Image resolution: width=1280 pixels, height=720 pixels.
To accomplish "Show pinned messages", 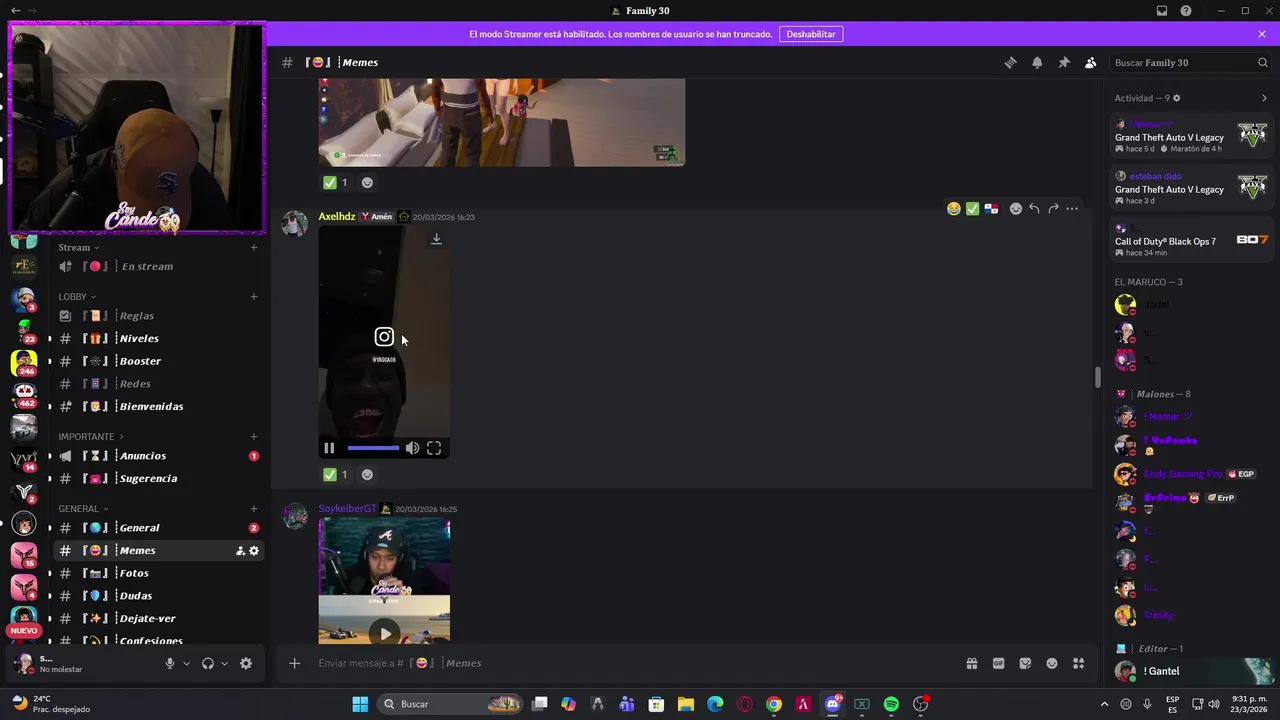I will [x=1064, y=62].
